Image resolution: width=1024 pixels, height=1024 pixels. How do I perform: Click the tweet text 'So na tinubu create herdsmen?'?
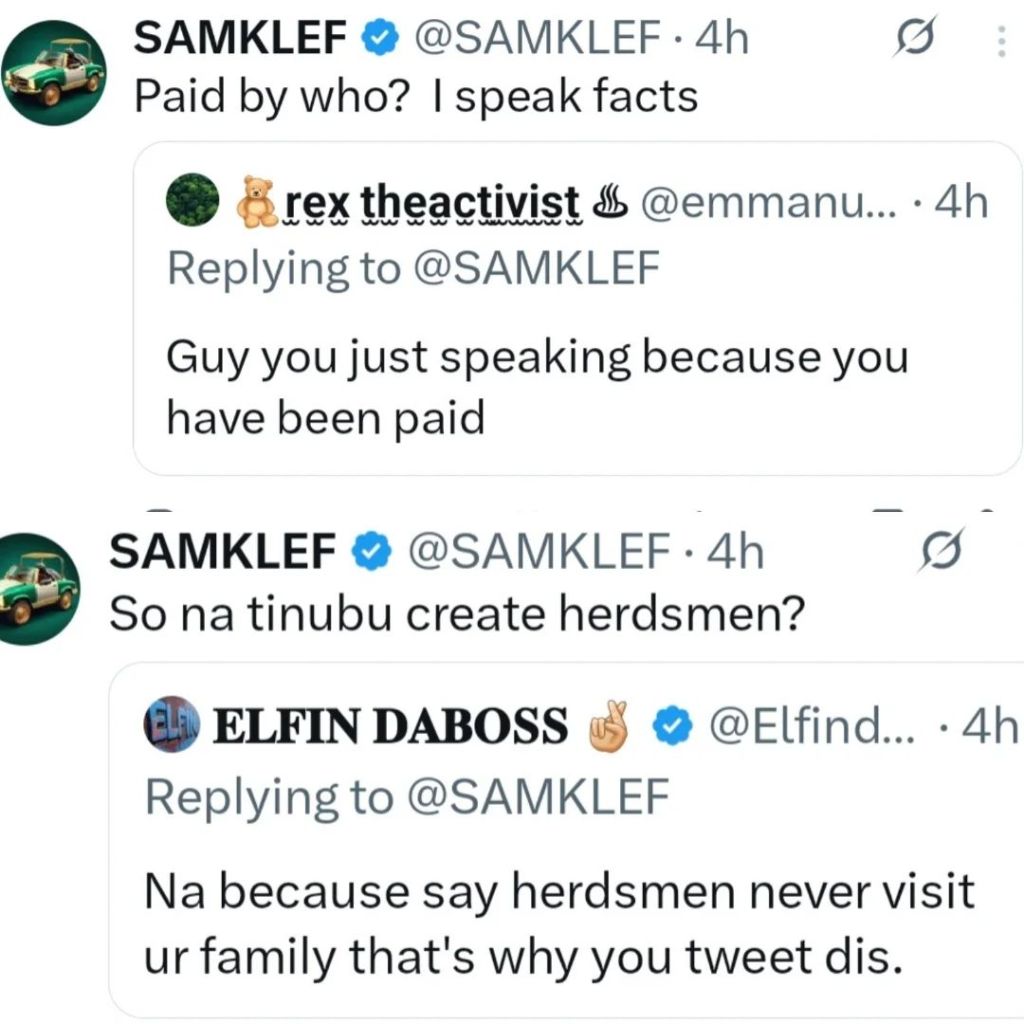coord(455,613)
